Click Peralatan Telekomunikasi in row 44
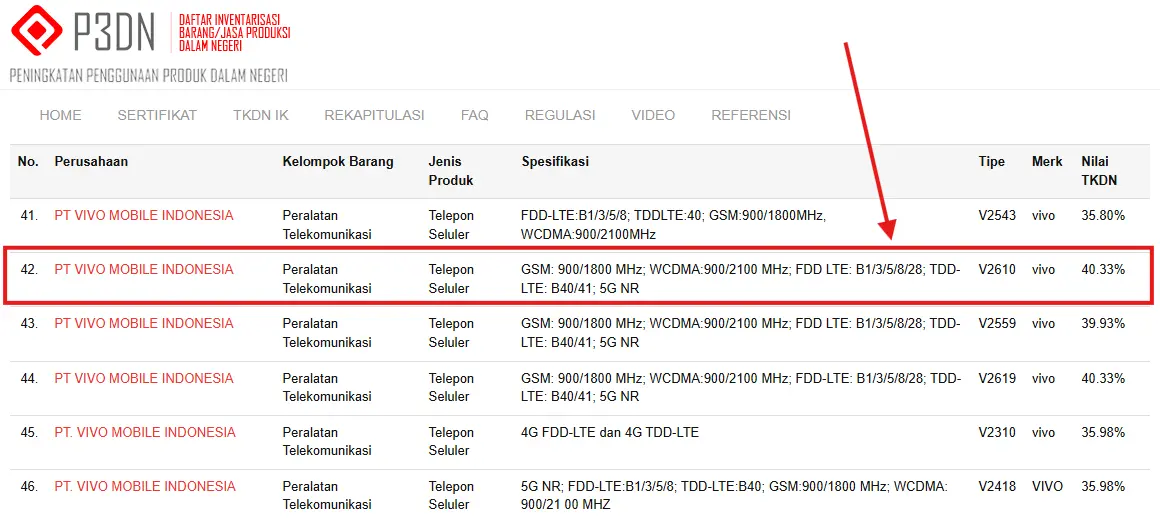 327,387
